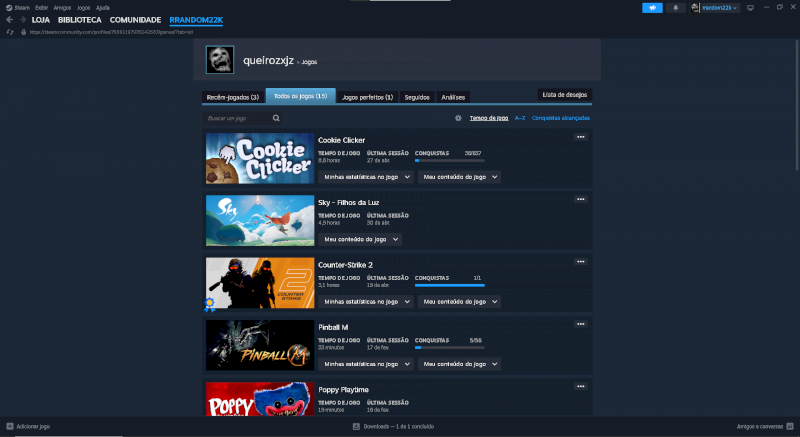Click the back navigation arrow
The width and height of the screenshot is (800, 437).
[9, 20]
